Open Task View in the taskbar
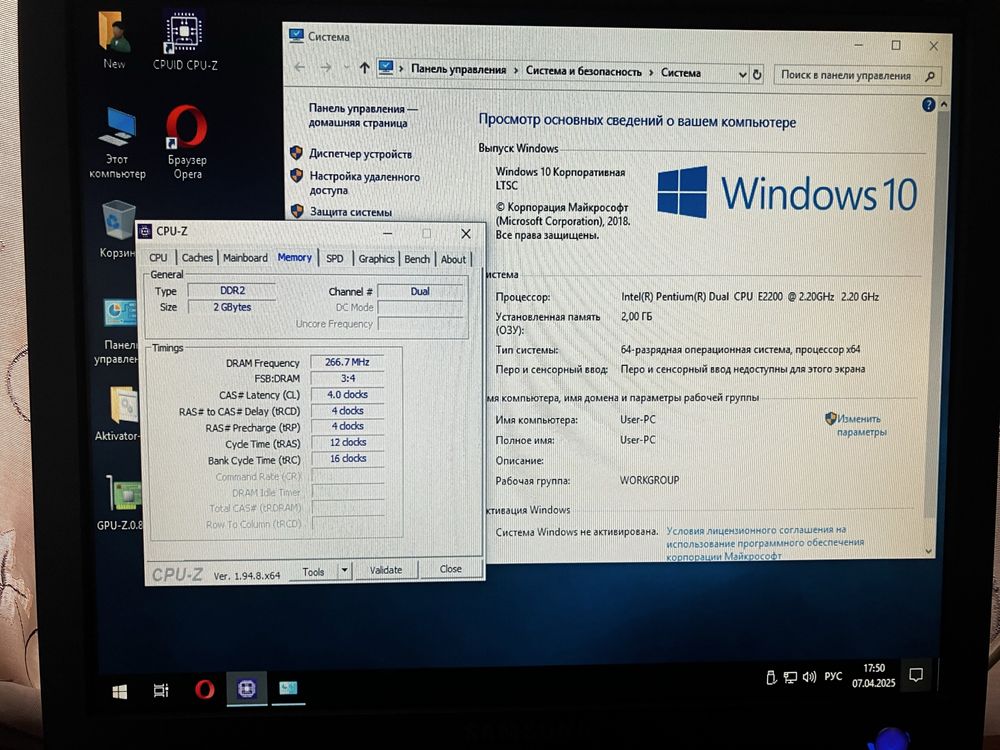The height and width of the screenshot is (750, 1000). (161, 691)
